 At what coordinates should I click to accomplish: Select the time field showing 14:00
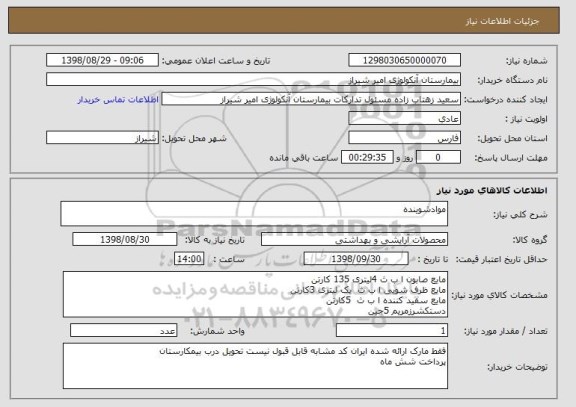(189, 259)
